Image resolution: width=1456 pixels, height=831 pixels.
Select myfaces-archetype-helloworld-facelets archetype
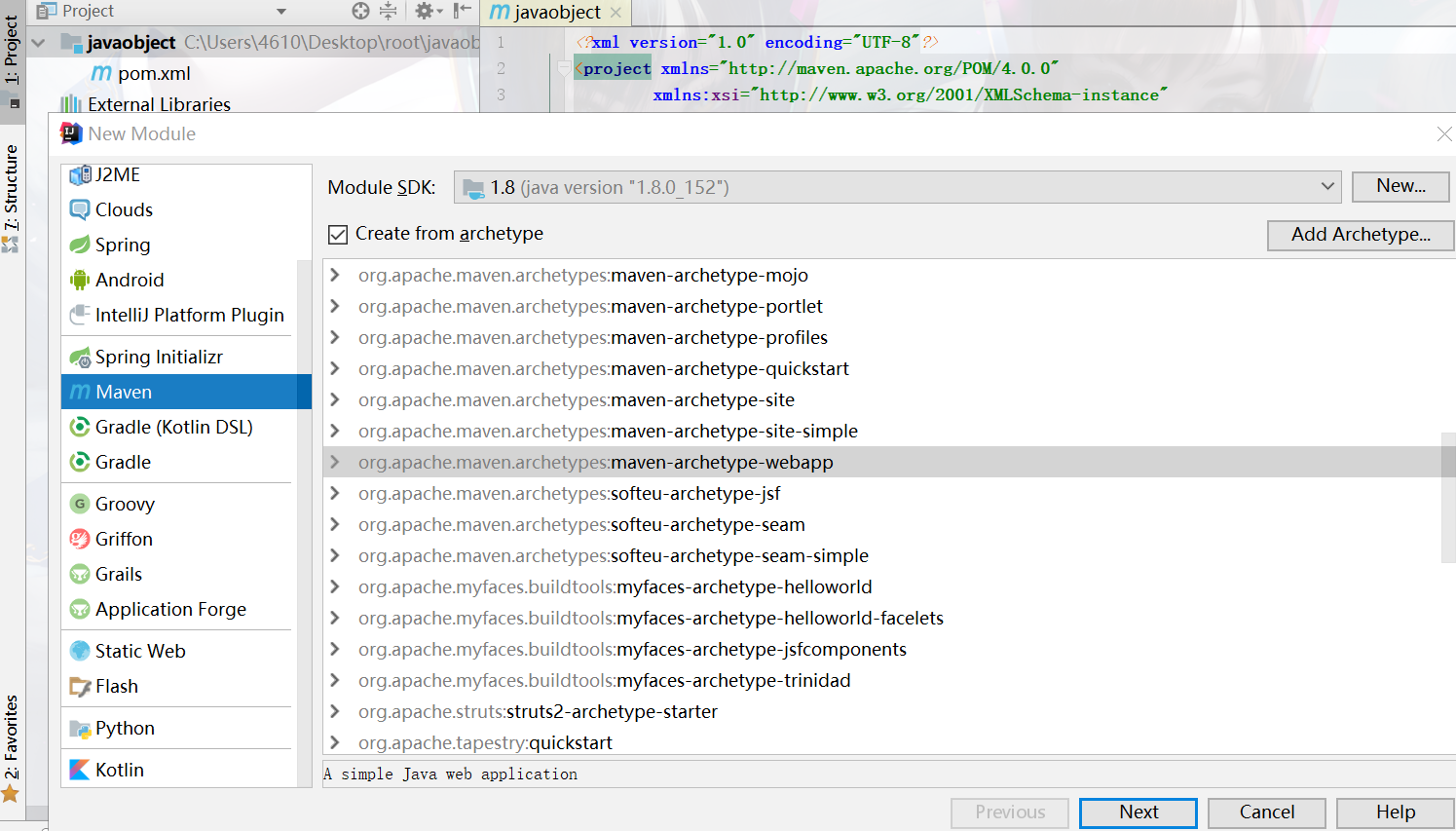[x=882, y=618]
